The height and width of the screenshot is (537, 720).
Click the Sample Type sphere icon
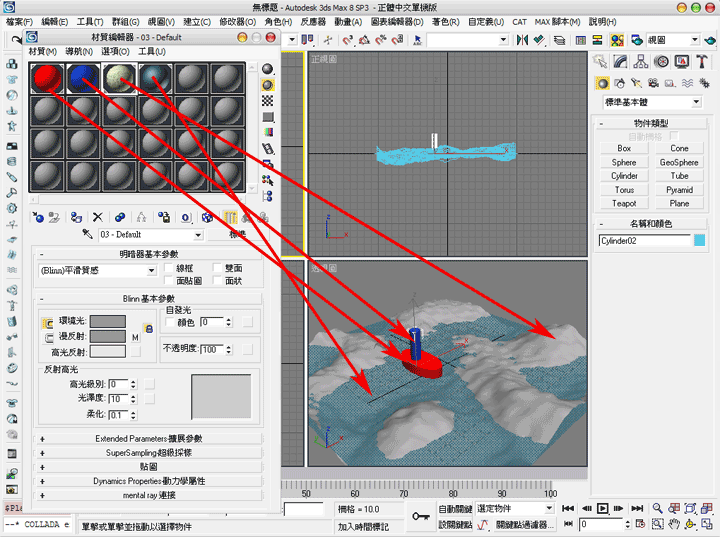point(267,69)
